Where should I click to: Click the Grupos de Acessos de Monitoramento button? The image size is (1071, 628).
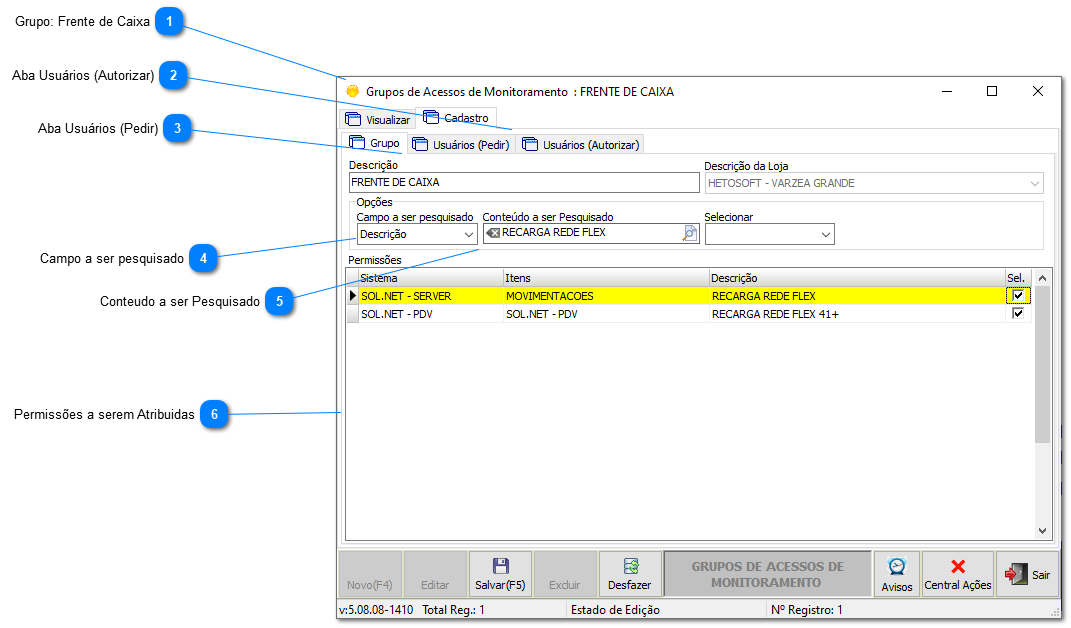(x=767, y=575)
